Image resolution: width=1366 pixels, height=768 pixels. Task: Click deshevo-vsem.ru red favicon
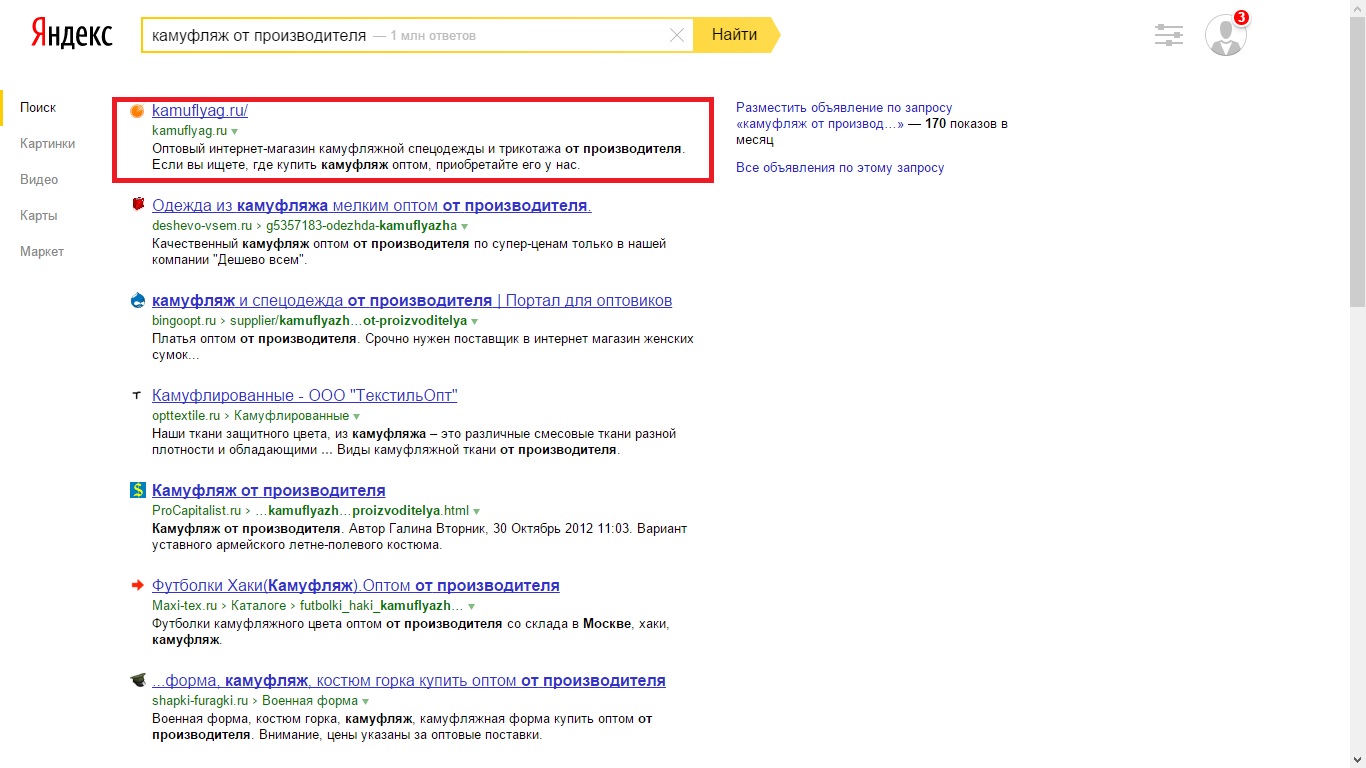point(138,205)
